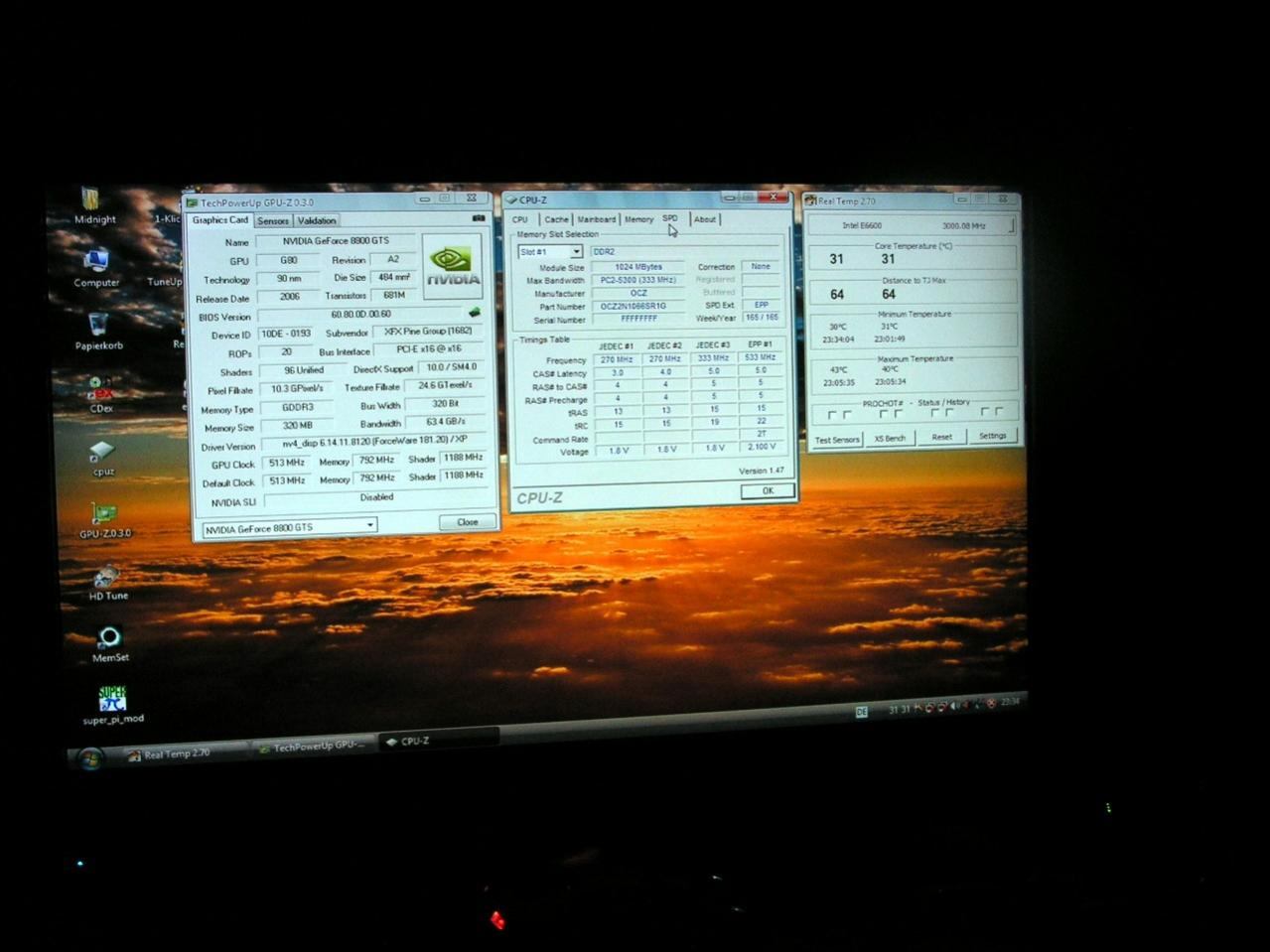Screen dimensions: 1270x952
Task: Click the Reset button in Real Temp
Action: coord(941,437)
